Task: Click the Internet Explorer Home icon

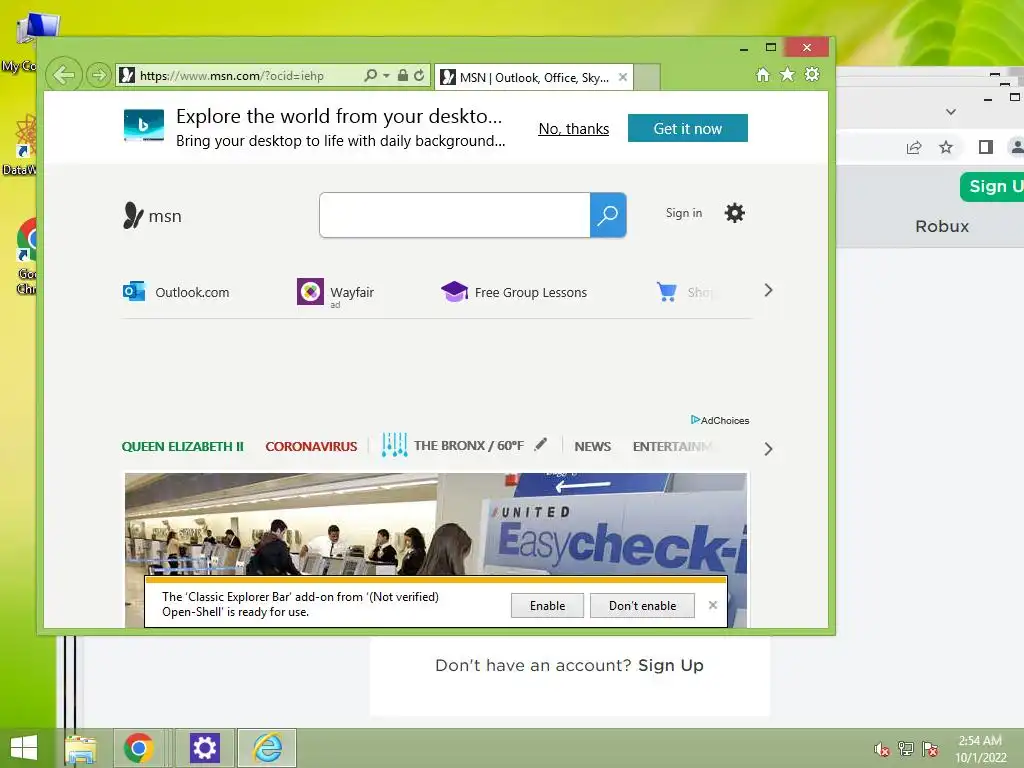Action: (x=763, y=74)
